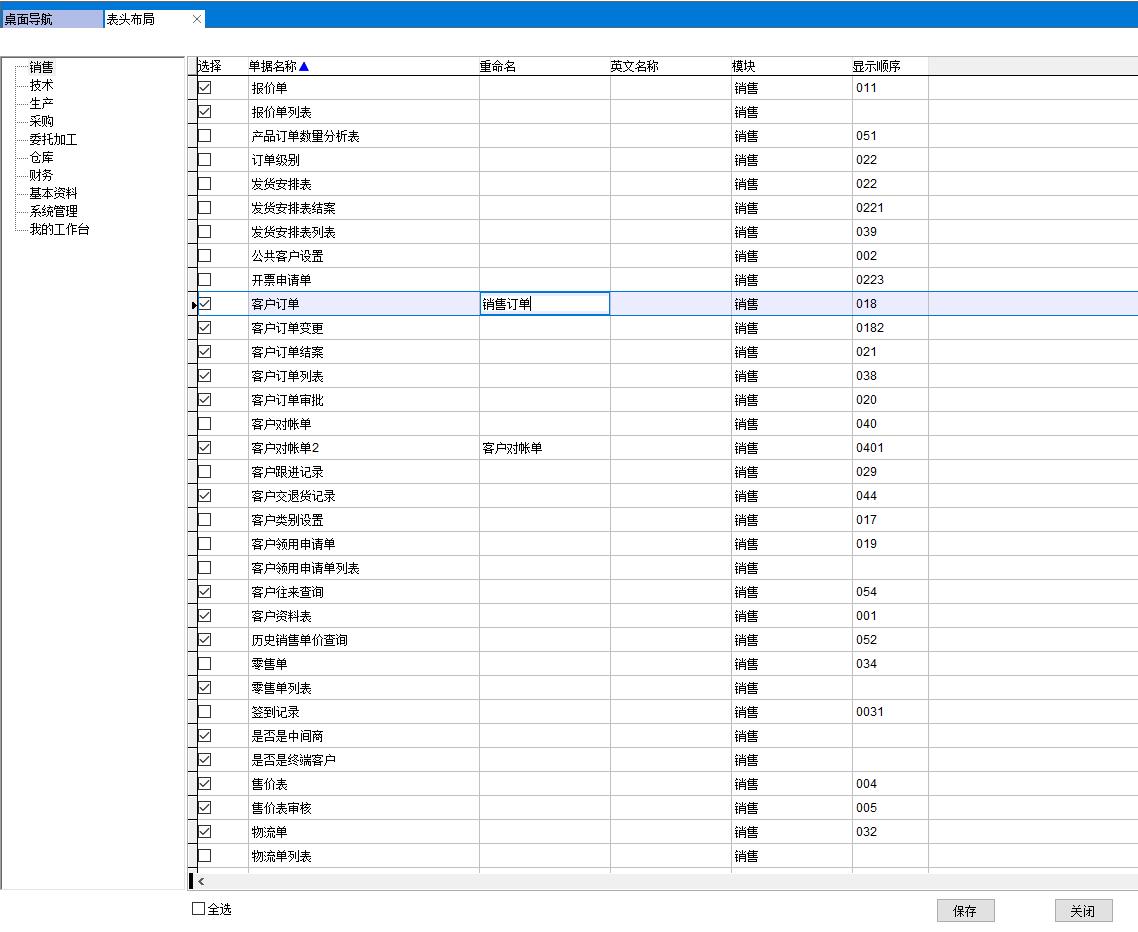Open 我的工作台 in the tree
The height and width of the screenshot is (932, 1138).
click(x=59, y=230)
